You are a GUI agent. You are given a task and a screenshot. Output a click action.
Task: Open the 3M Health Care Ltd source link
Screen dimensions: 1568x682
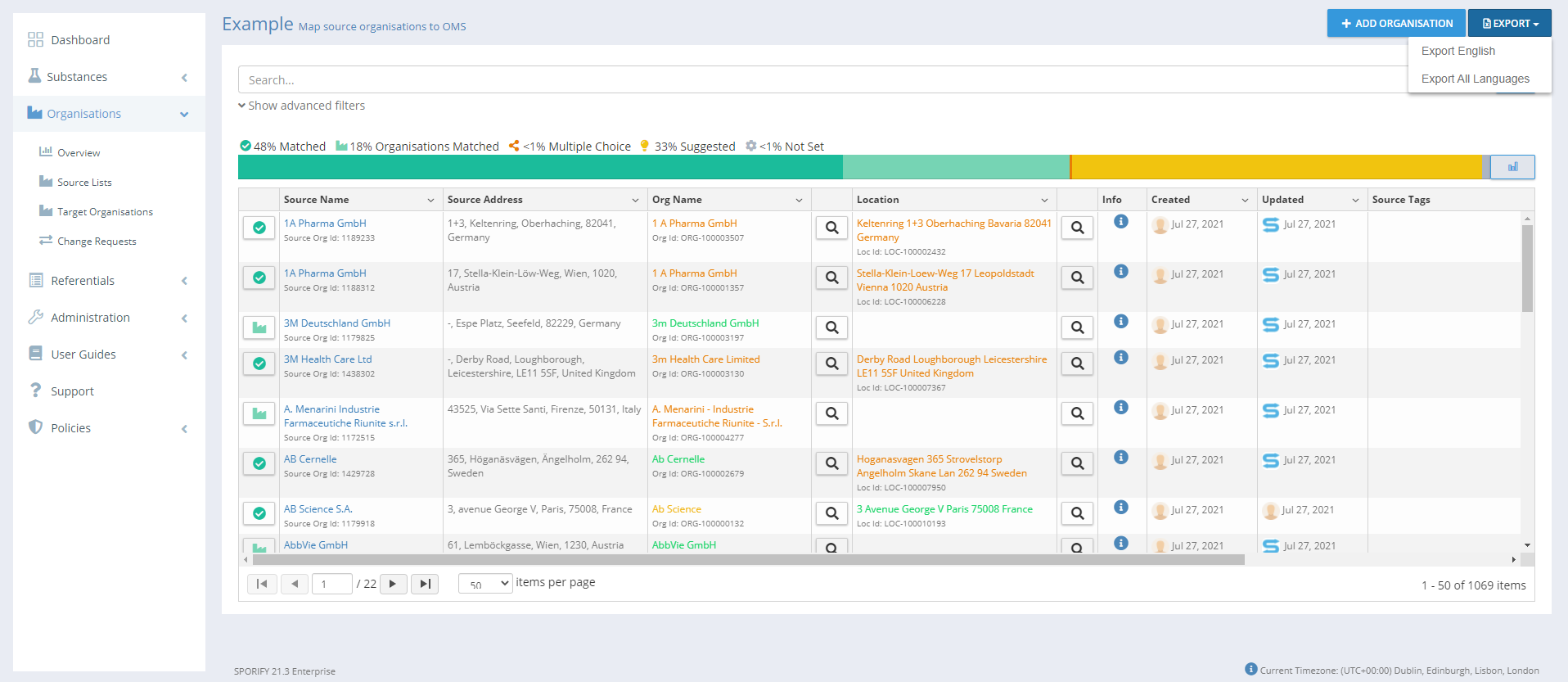[x=327, y=359]
